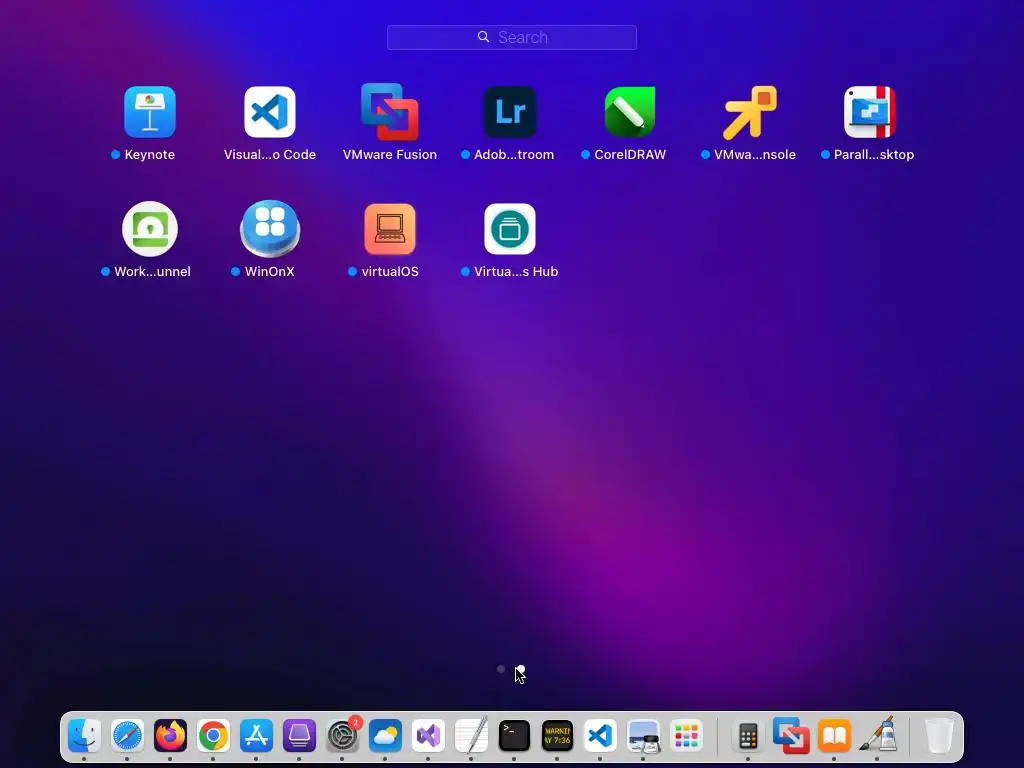Open Calculator from the Dock

(748, 736)
